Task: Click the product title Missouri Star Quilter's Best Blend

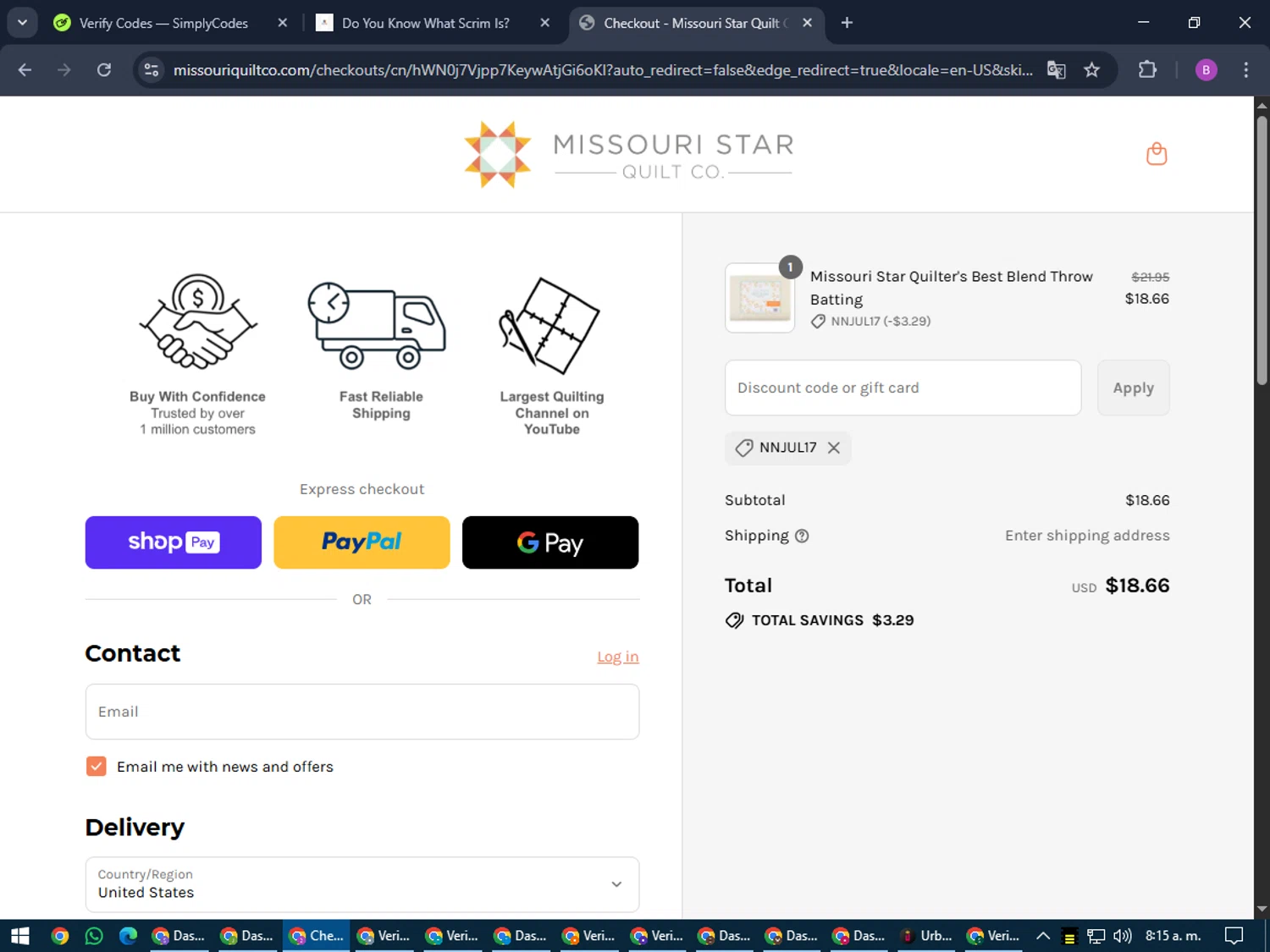Action: (951, 288)
